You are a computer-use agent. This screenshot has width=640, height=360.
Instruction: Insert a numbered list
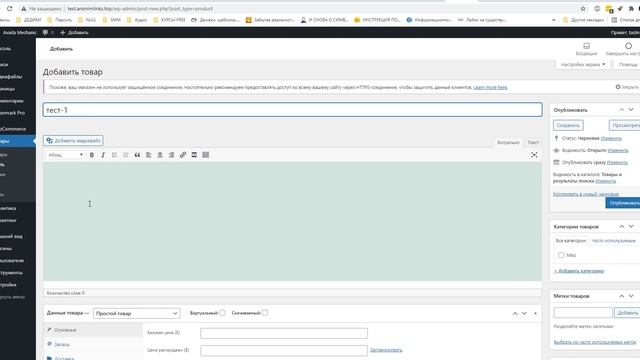(126, 155)
